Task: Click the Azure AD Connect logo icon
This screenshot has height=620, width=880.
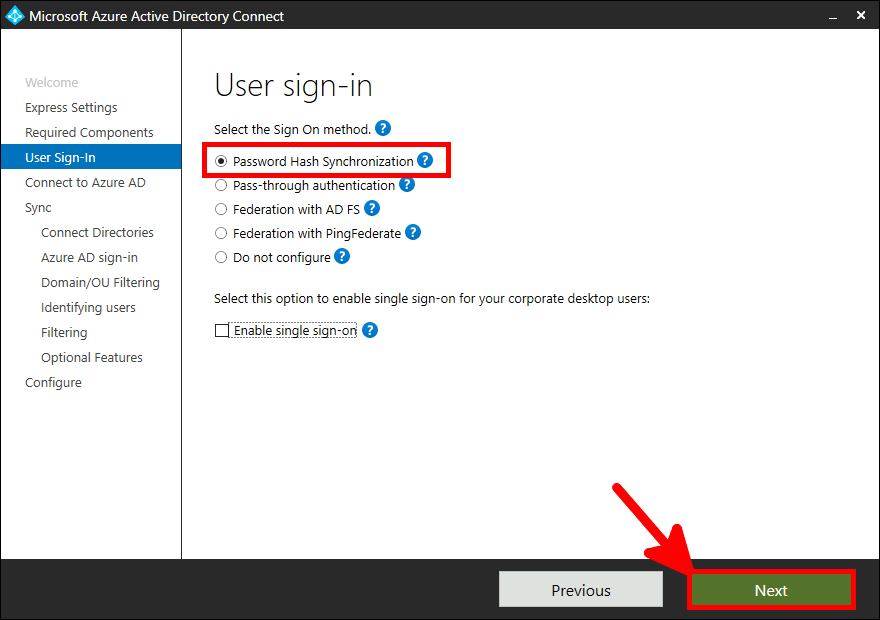Action: (15, 16)
